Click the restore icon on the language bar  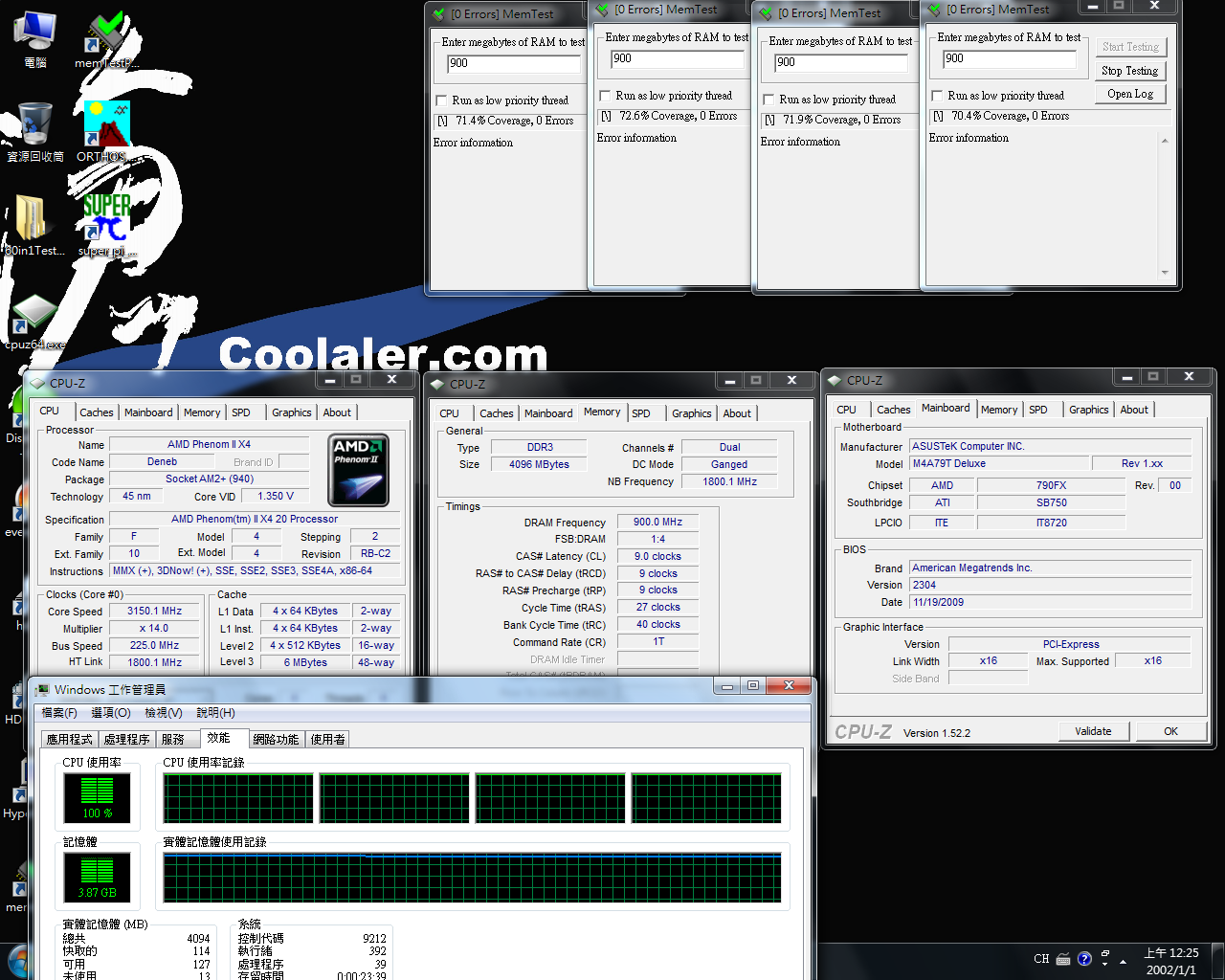(x=1105, y=954)
